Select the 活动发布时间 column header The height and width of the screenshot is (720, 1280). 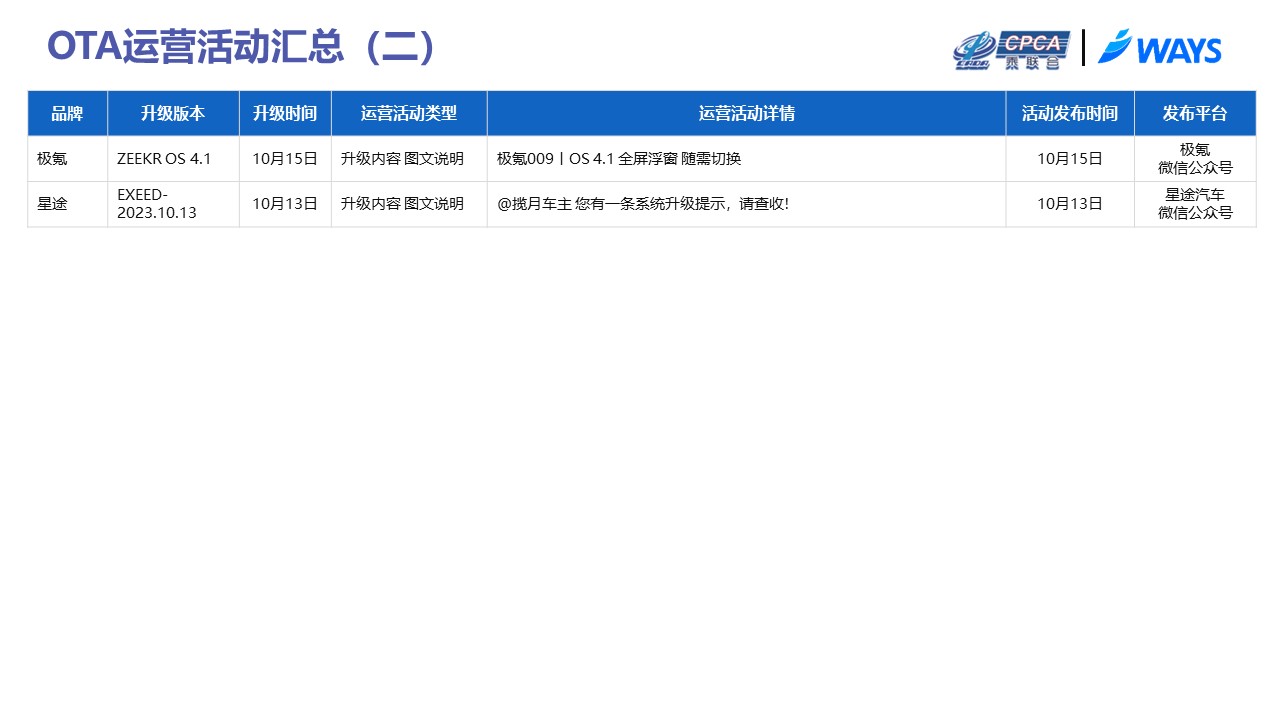(1070, 113)
